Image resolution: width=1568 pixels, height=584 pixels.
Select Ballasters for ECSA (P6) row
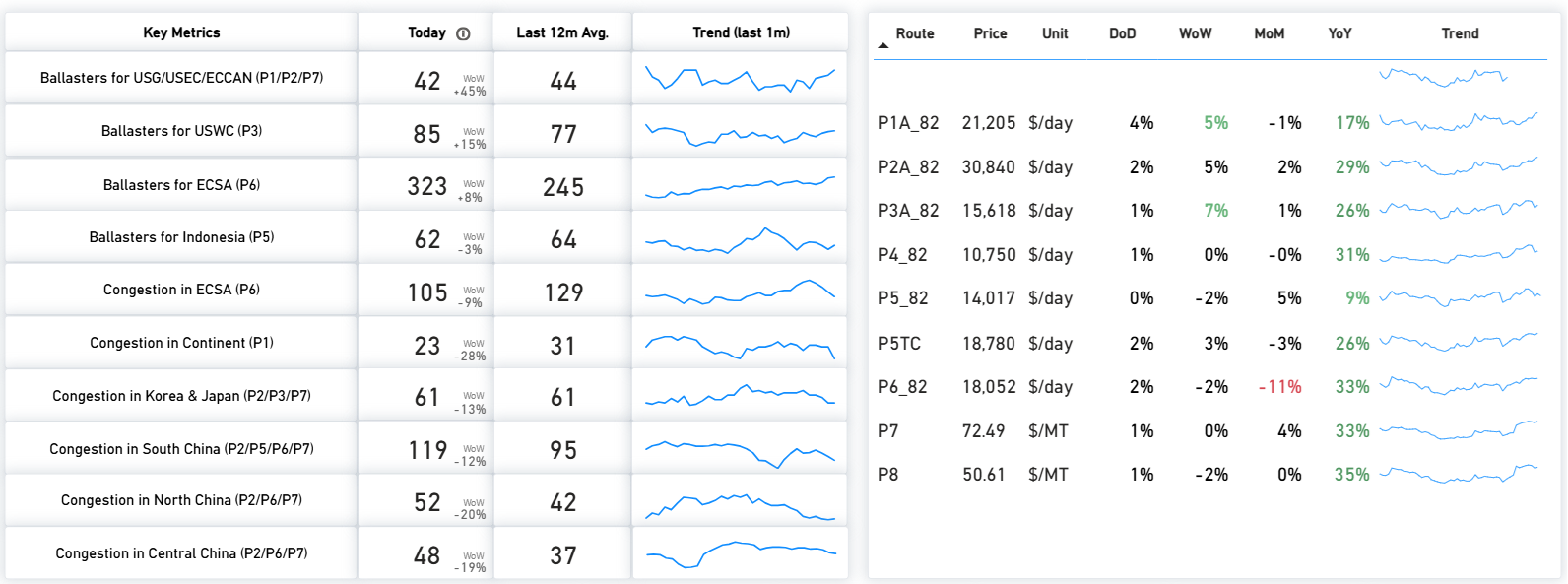coord(426,184)
